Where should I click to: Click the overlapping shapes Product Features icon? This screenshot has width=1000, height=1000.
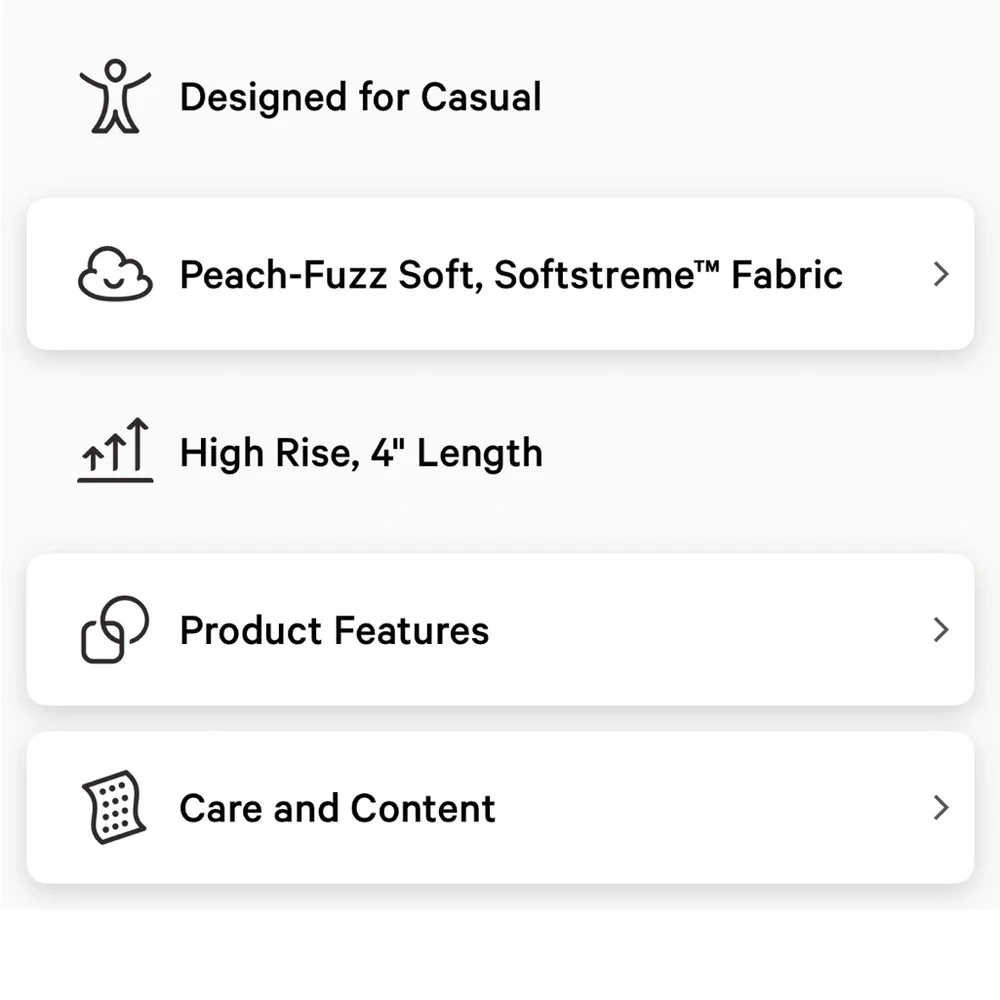pyautogui.click(x=115, y=630)
